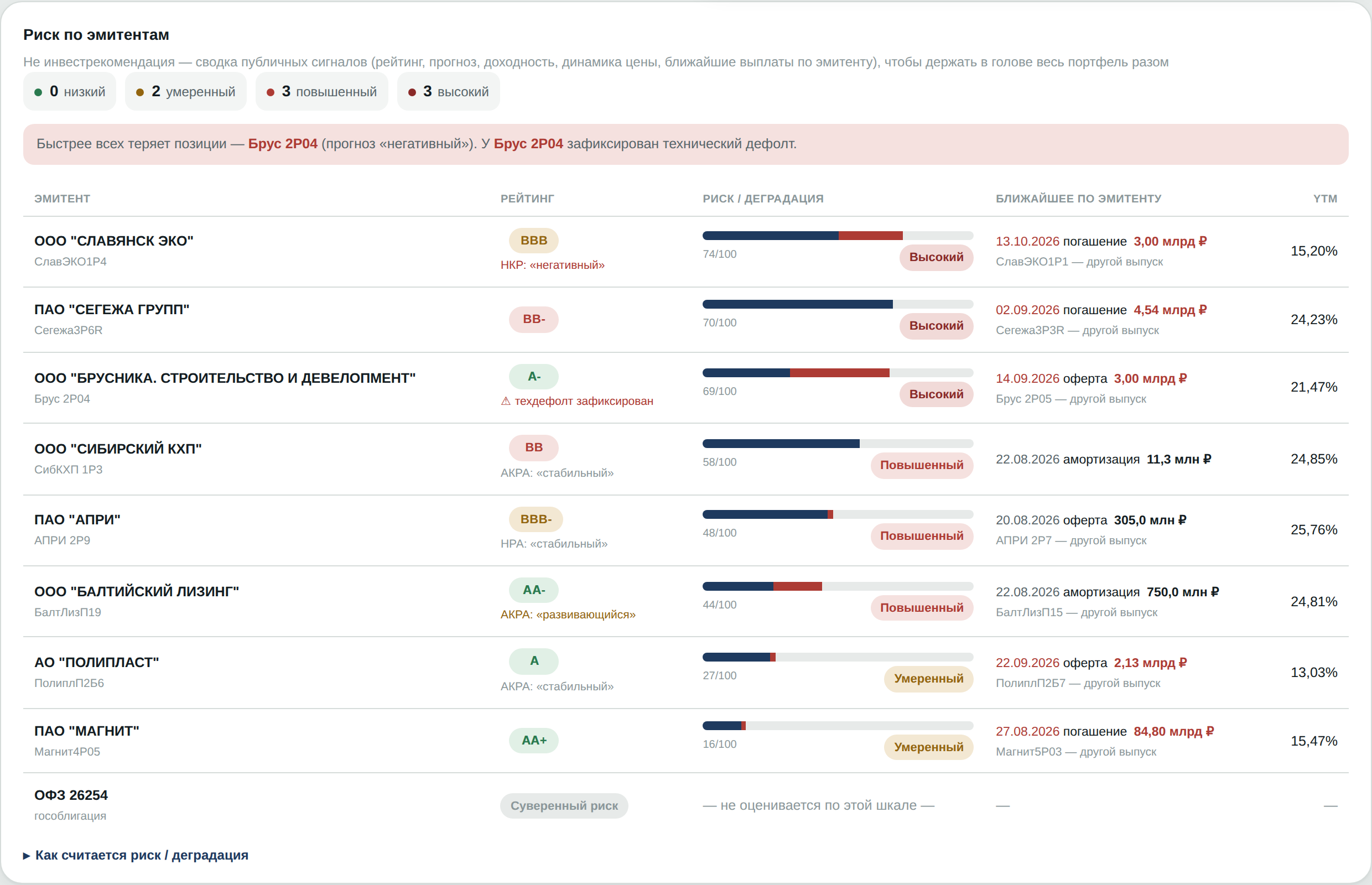Click the BBB- rating badge for АПРИ
The image size is (1372, 885).
(x=536, y=519)
